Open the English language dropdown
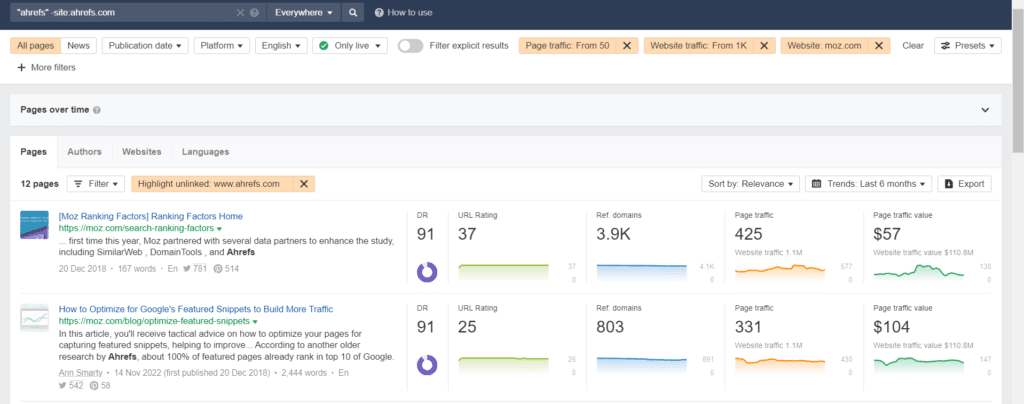The width and height of the screenshot is (1024, 404). [281, 46]
